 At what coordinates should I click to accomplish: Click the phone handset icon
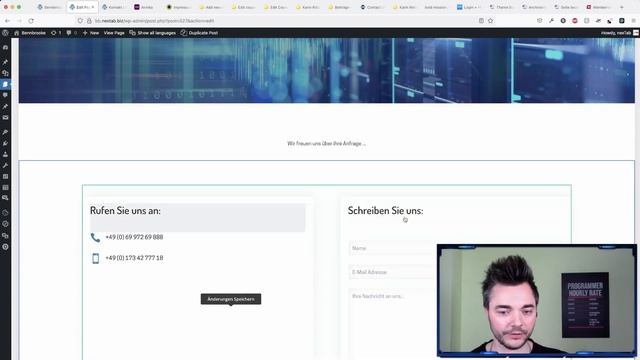[95, 237]
